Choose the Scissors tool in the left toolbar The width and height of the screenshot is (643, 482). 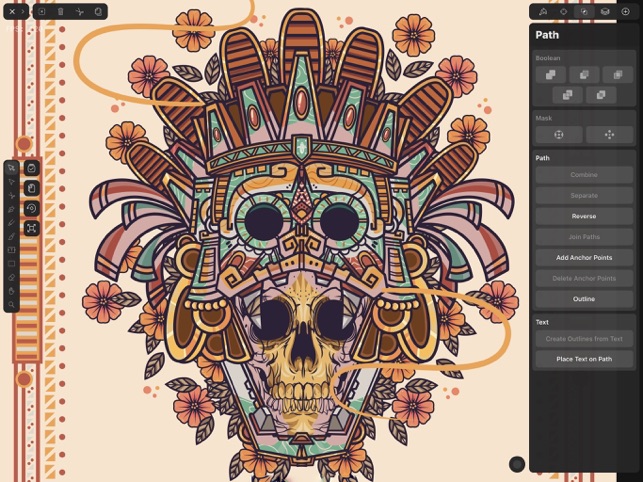pyautogui.click(x=11, y=196)
